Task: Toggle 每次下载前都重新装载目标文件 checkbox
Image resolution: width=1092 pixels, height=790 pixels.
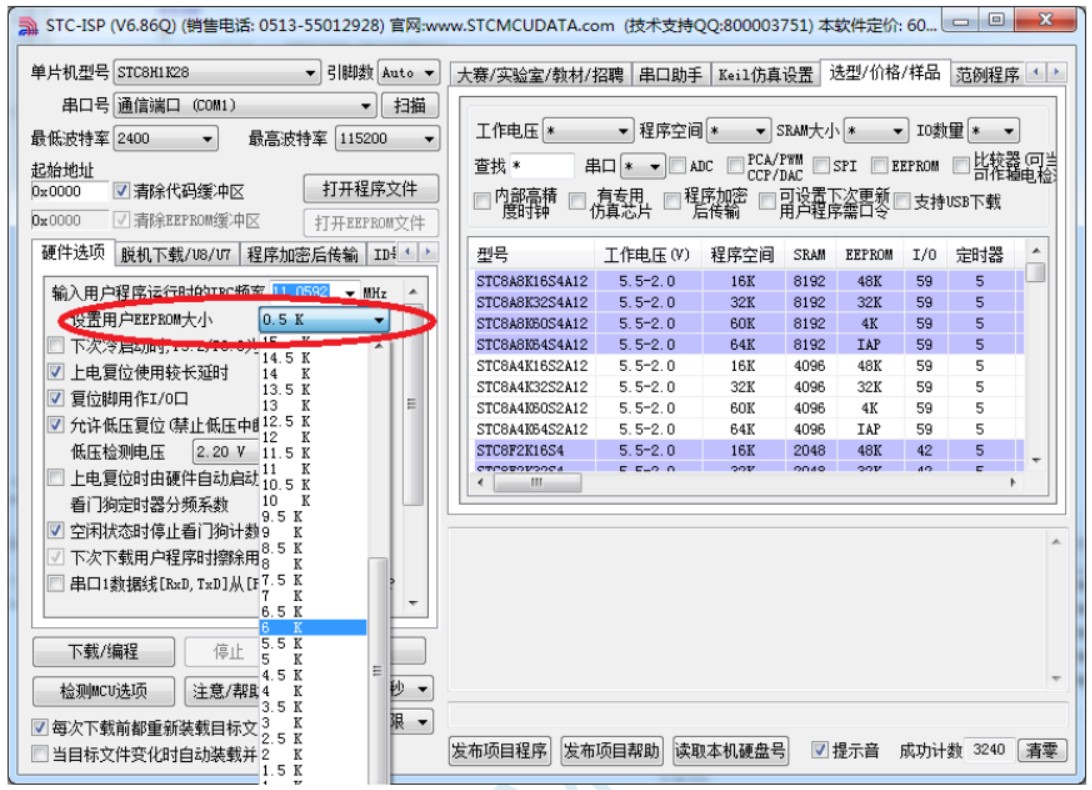Action: pyautogui.click(x=40, y=728)
